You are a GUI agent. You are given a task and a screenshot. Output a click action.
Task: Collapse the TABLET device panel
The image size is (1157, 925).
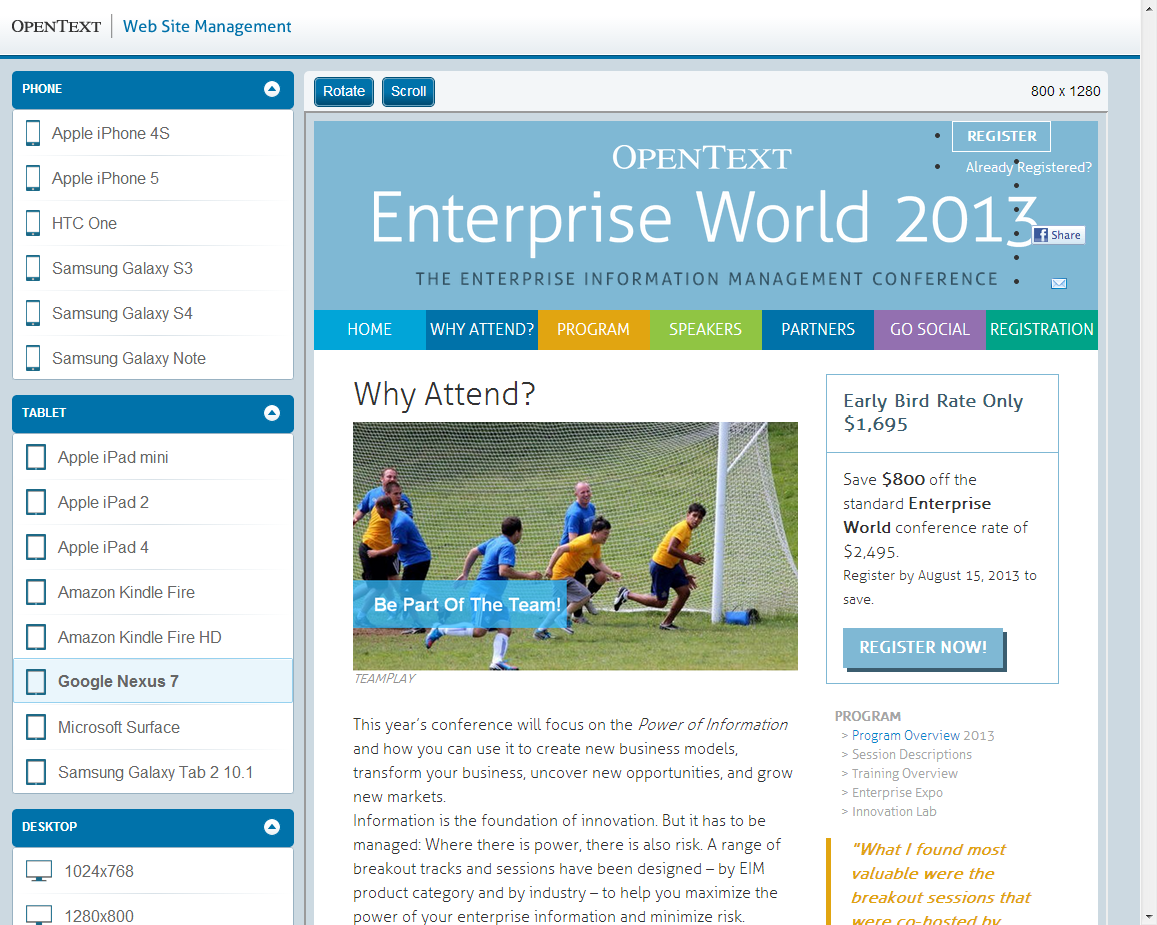pyautogui.click(x=272, y=413)
